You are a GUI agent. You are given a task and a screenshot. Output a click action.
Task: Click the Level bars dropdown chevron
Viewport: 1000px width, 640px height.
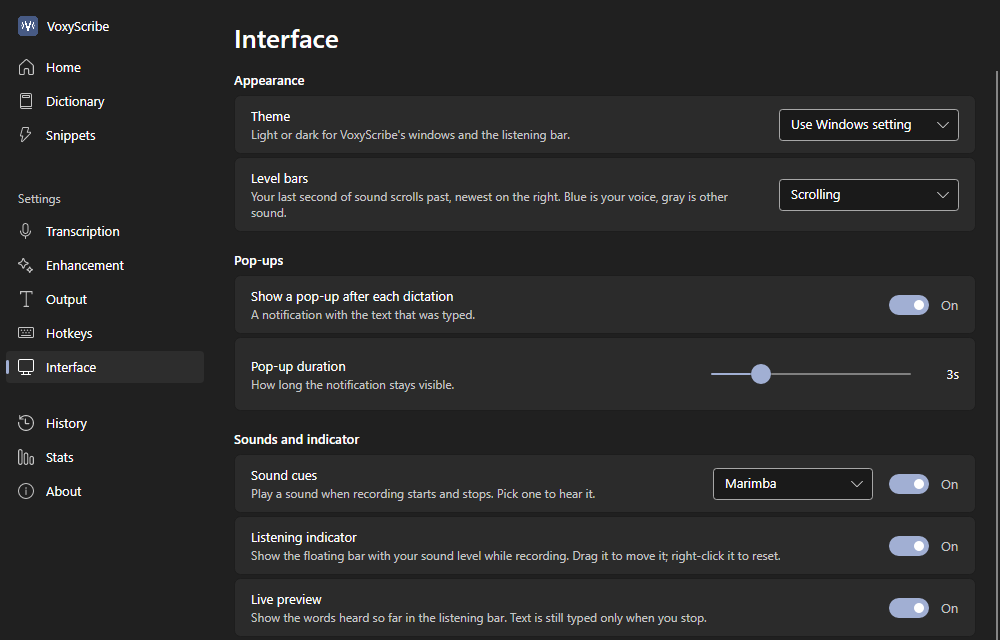click(x=943, y=195)
